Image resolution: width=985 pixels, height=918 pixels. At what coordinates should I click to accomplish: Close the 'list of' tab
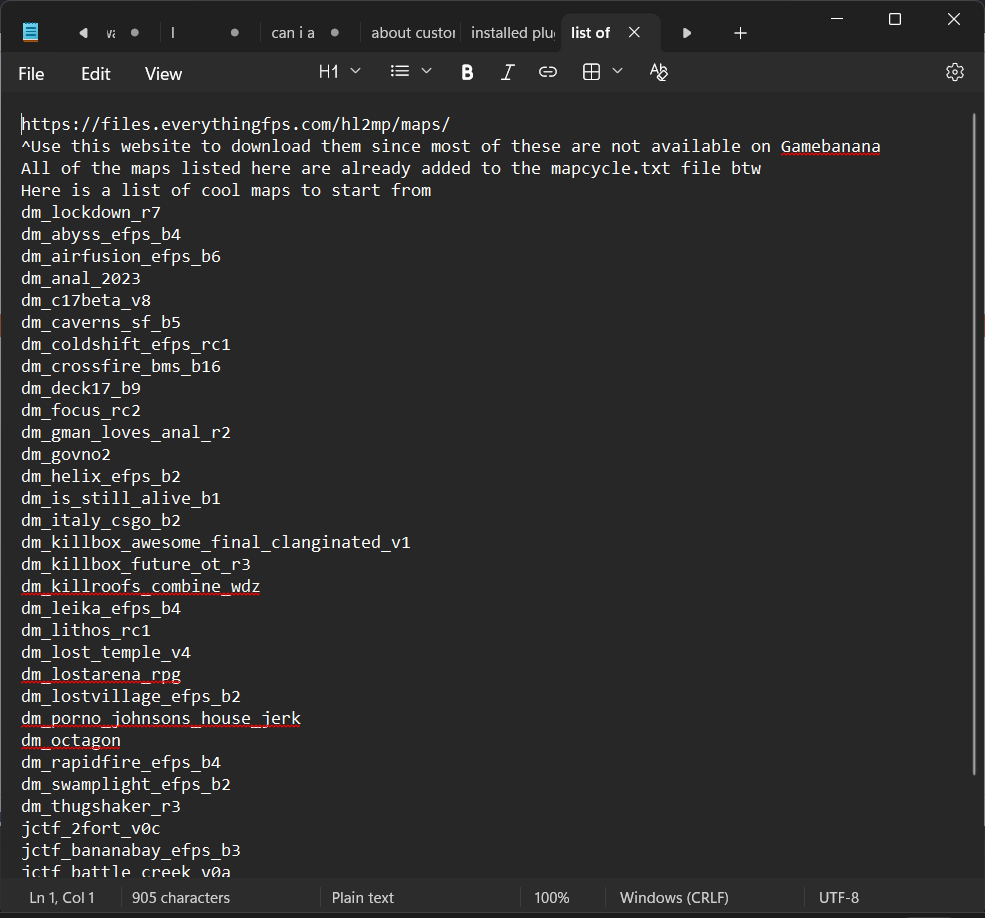634,33
